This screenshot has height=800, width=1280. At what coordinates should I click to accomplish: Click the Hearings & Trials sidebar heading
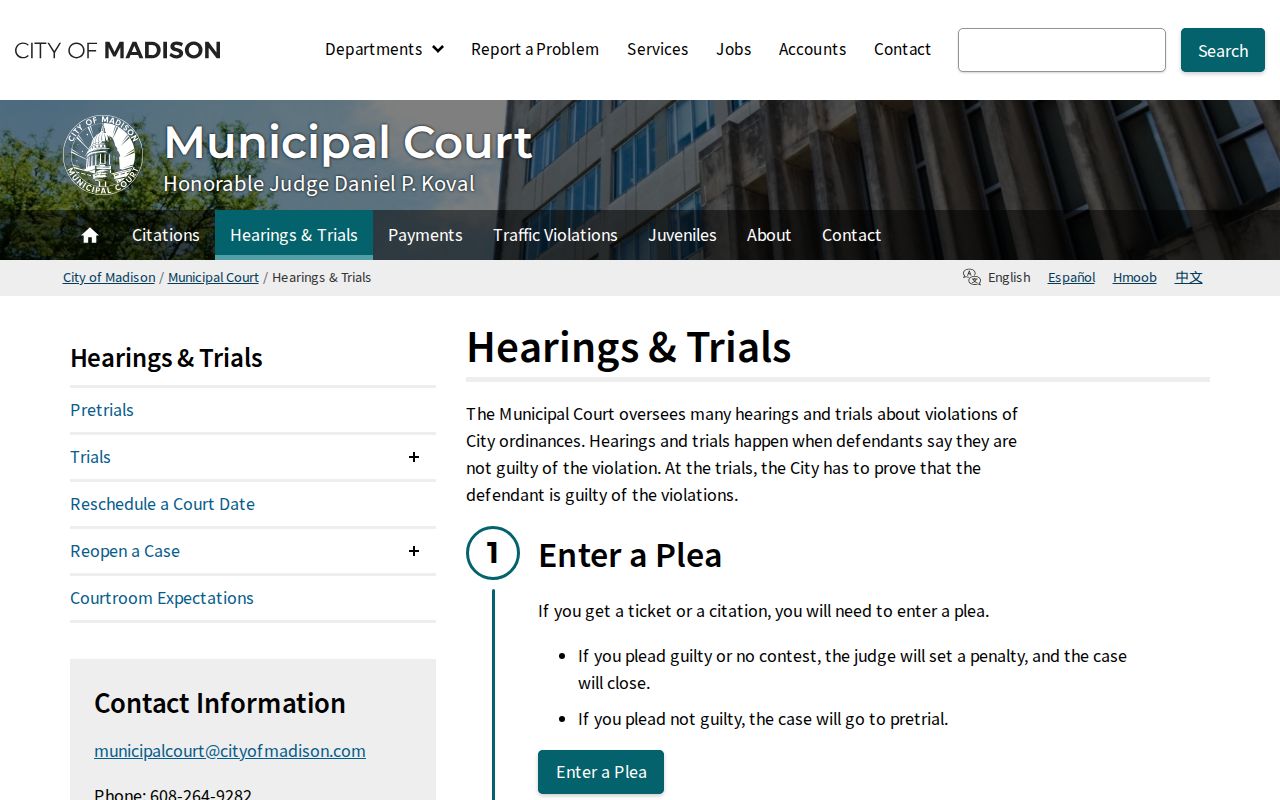[x=166, y=358]
